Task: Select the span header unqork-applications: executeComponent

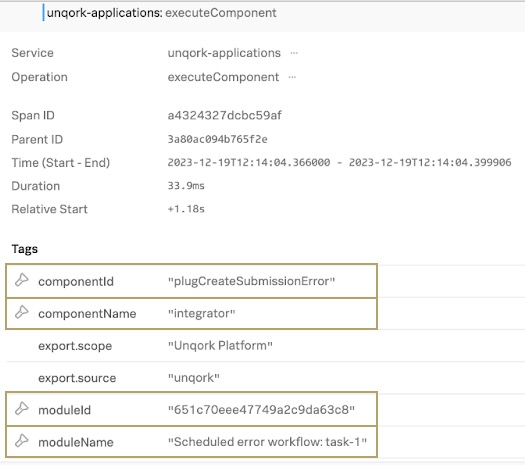Action: click(162, 13)
